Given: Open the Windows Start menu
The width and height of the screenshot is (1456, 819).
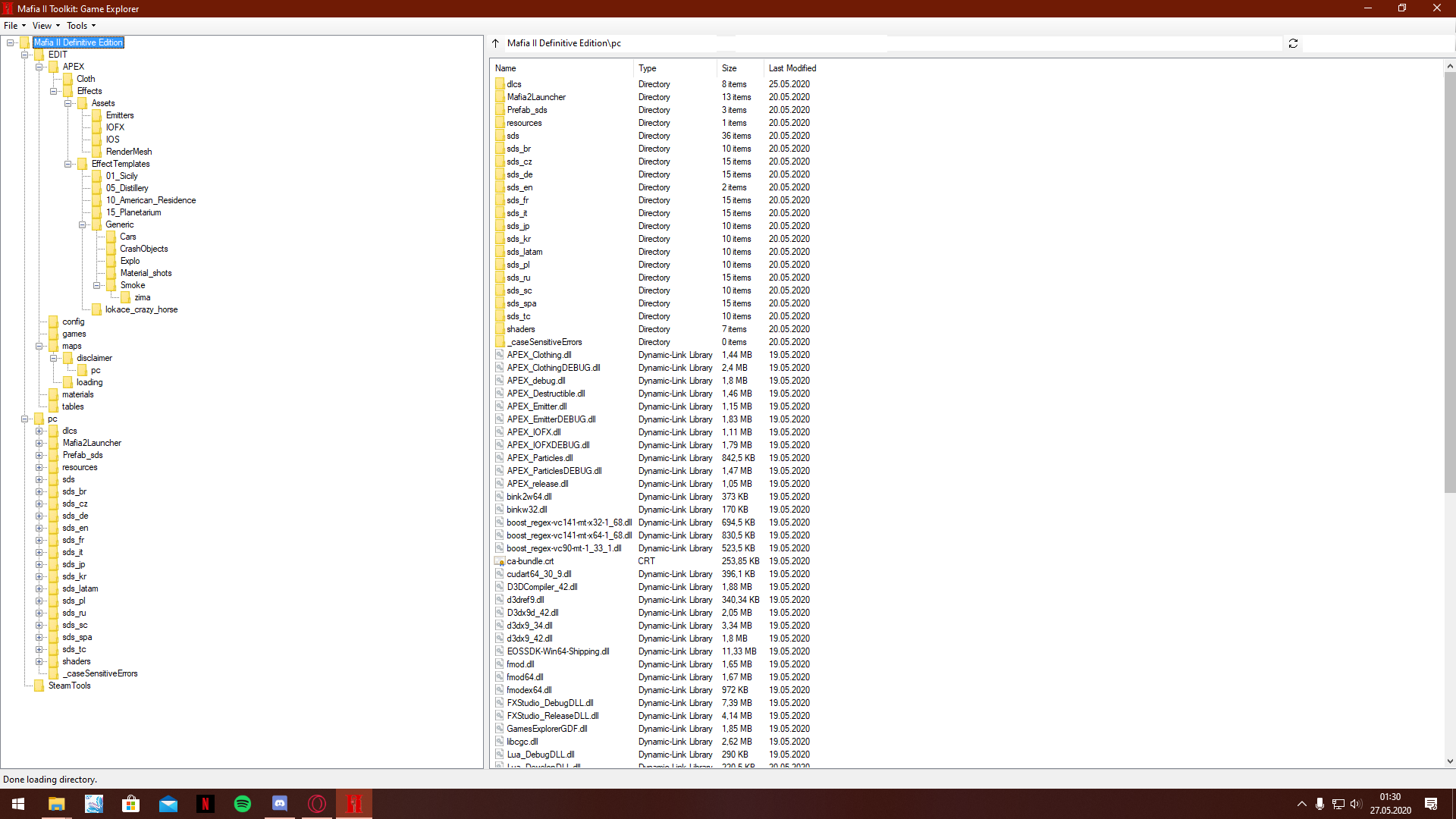Looking at the screenshot, I should [x=18, y=804].
